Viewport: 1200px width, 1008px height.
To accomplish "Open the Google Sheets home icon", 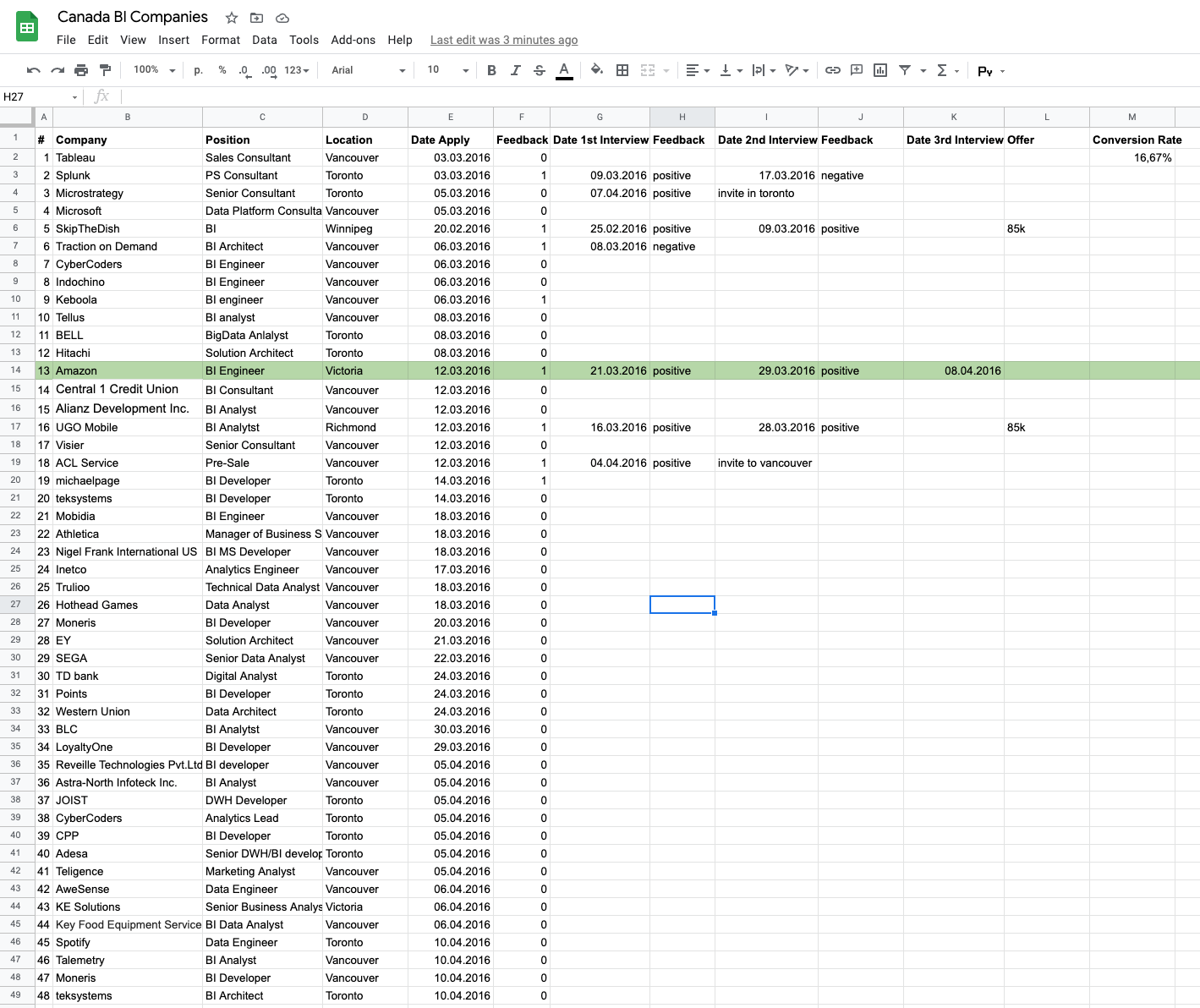I will (27, 27).
